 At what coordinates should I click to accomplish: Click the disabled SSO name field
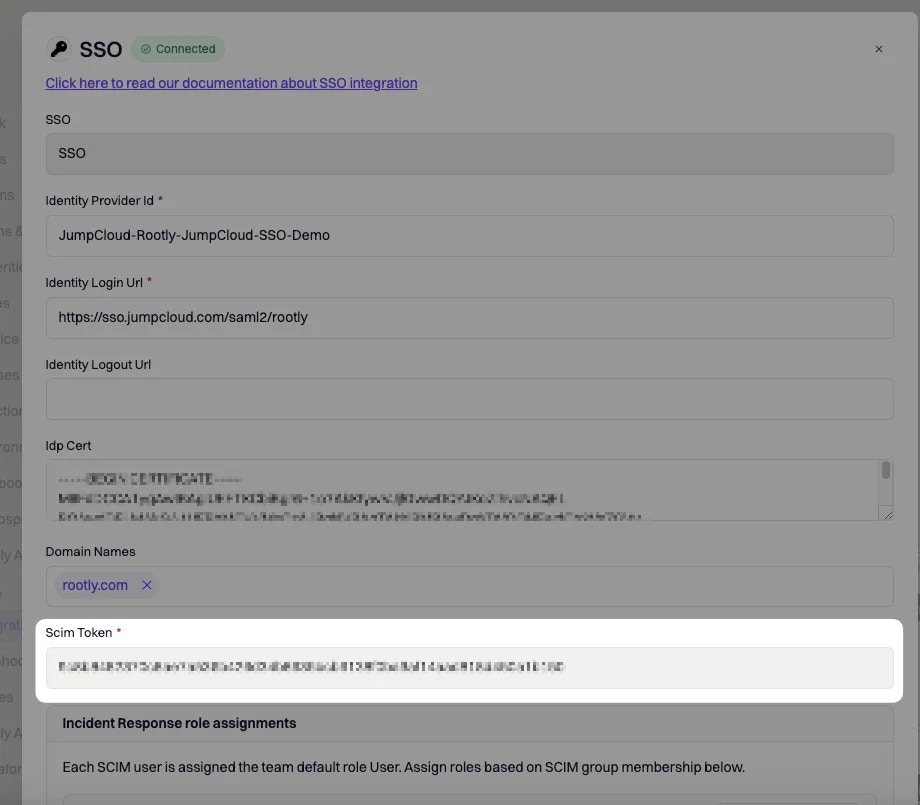[469, 154]
